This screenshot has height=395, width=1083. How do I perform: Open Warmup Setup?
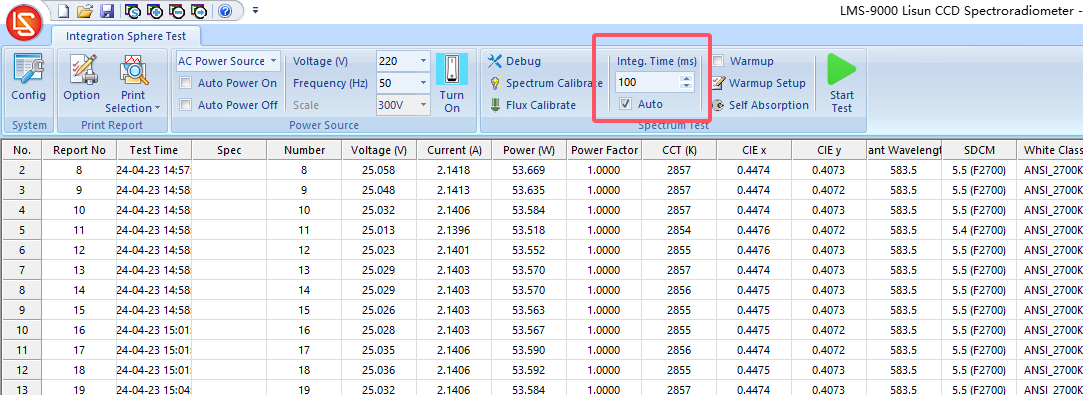758,83
